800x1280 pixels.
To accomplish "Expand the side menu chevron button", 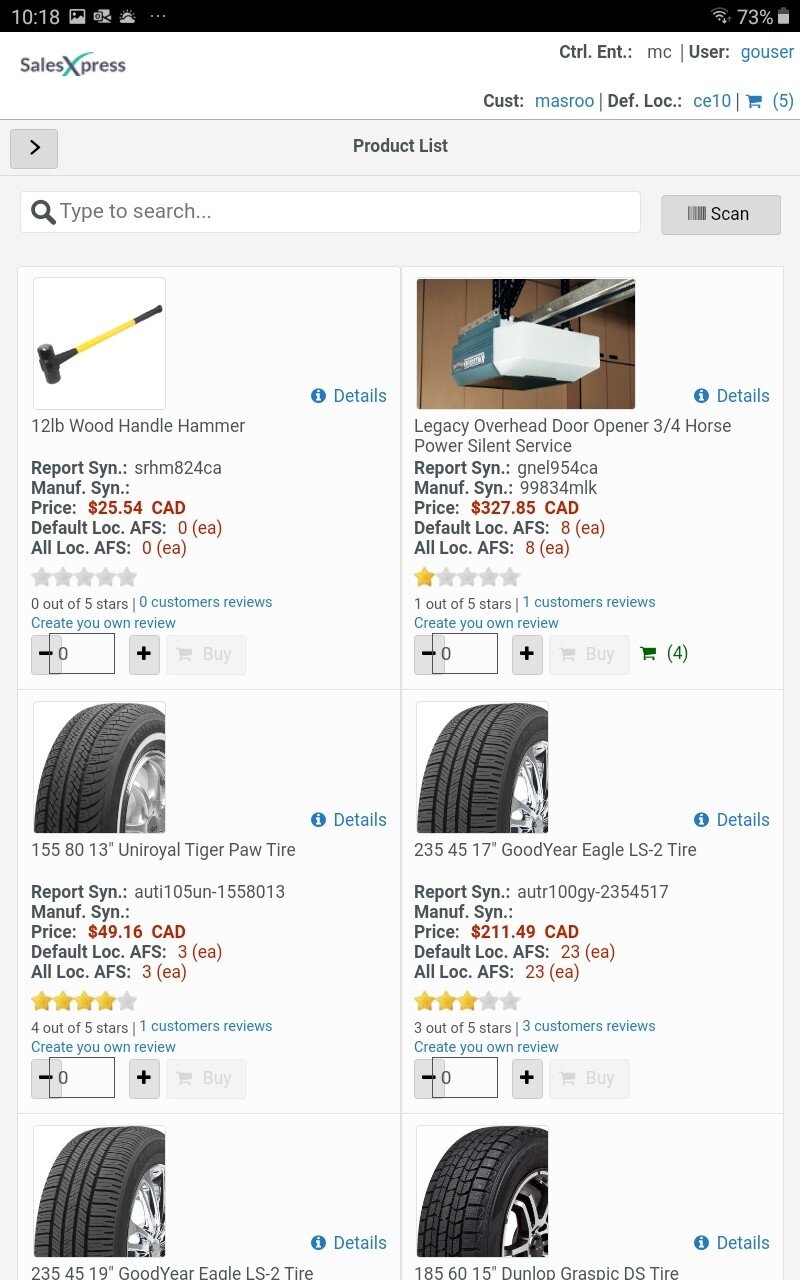I will (34, 148).
